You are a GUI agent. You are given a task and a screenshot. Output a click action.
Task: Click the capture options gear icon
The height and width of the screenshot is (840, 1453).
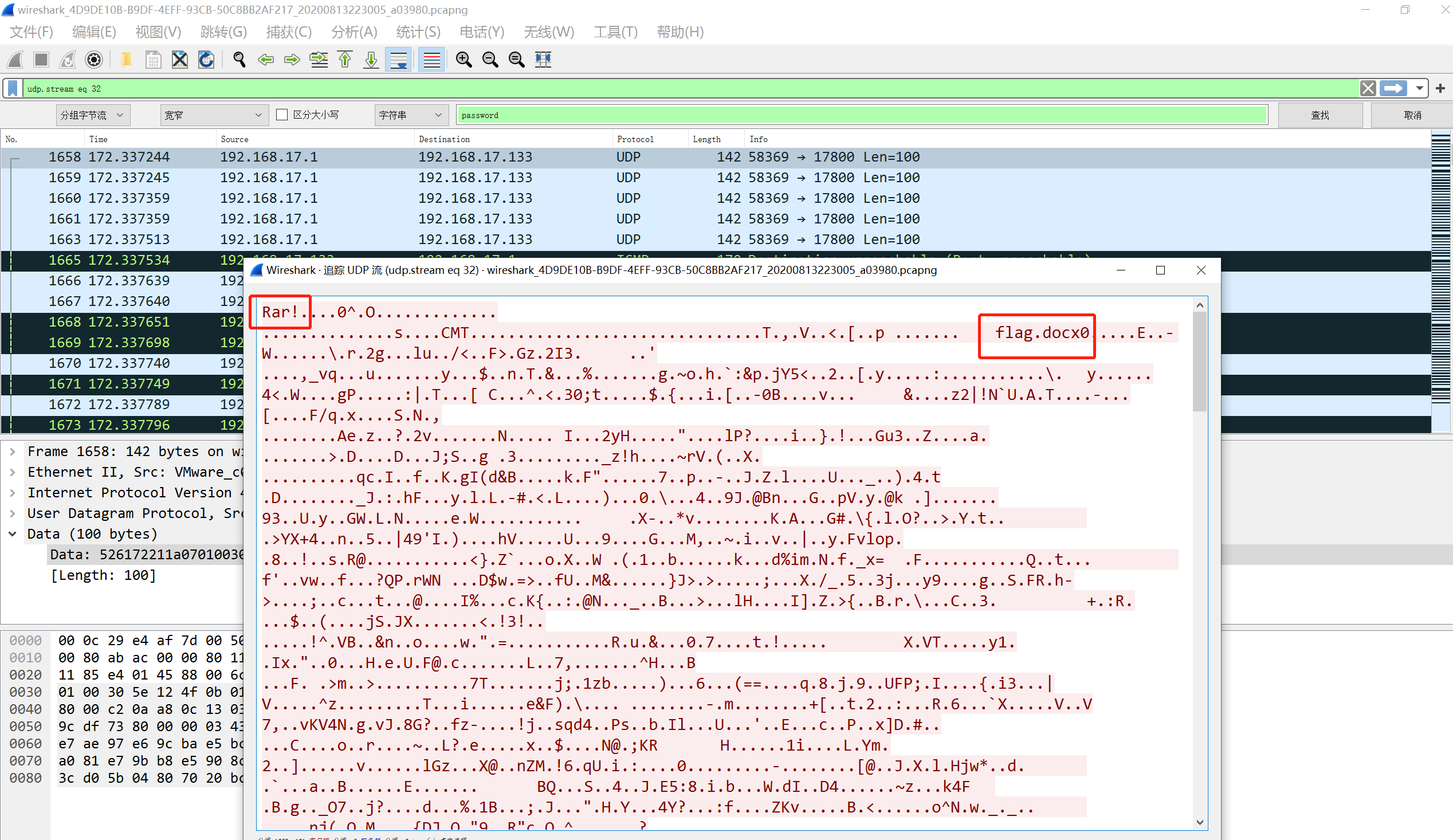click(94, 60)
